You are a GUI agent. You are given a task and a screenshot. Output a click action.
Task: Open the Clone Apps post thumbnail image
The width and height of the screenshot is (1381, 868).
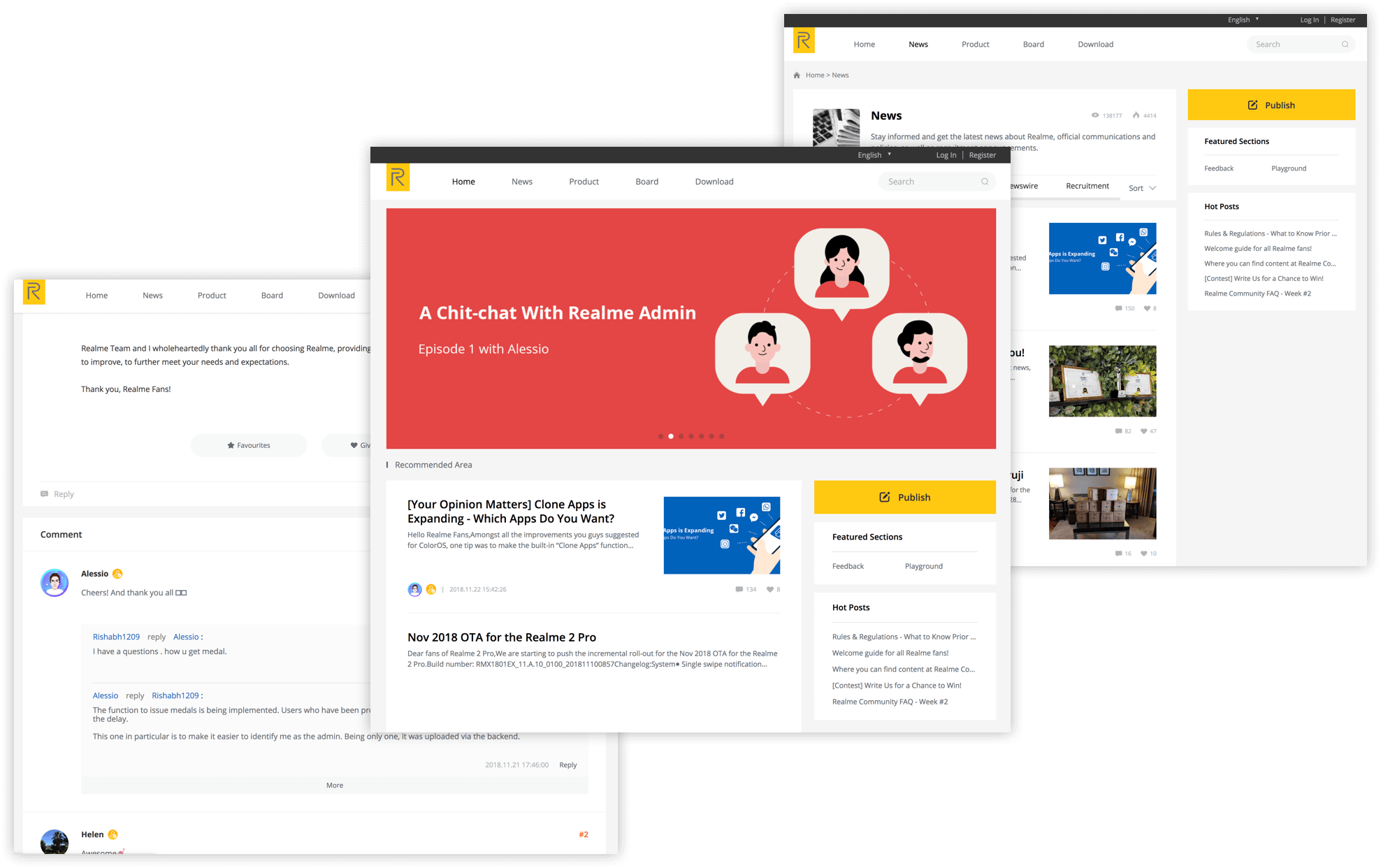point(721,535)
